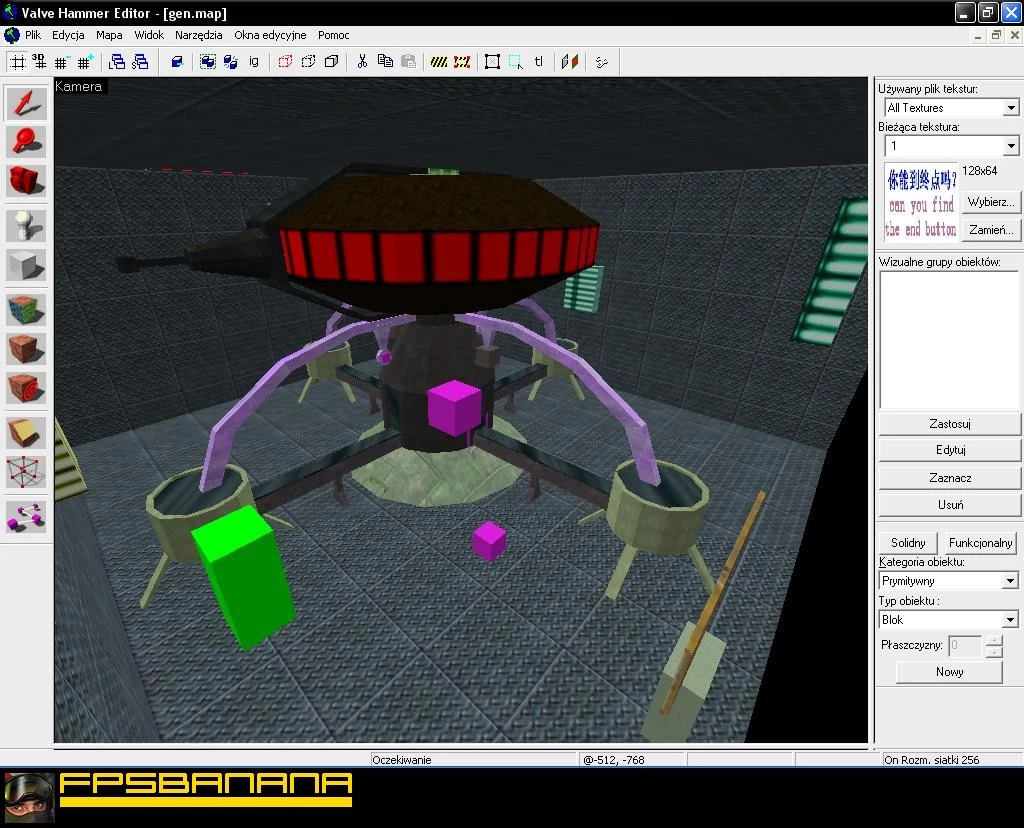Group selected objects with toolbar icon
The height and width of the screenshot is (828, 1024).
pyautogui.click(x=208, y=62)
